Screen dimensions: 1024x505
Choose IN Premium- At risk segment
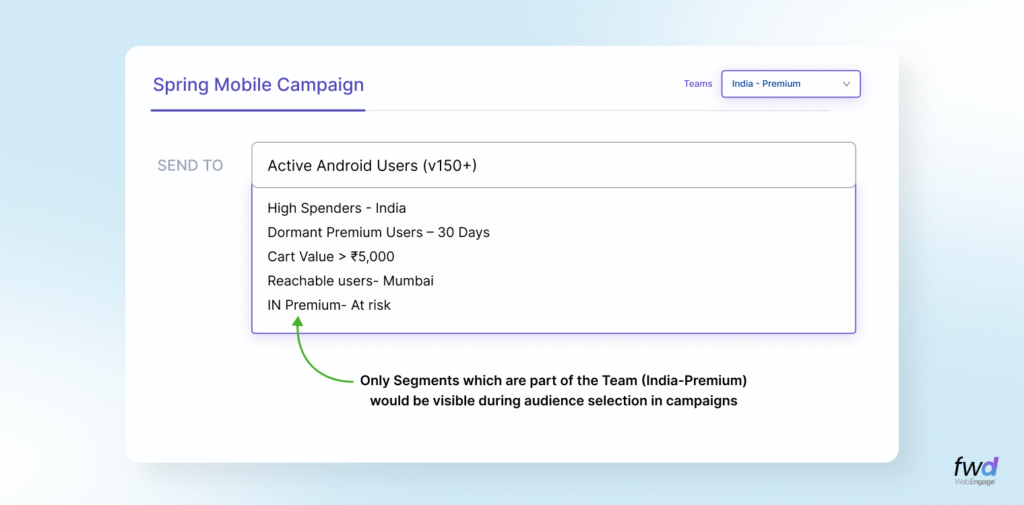click(329, 305)
